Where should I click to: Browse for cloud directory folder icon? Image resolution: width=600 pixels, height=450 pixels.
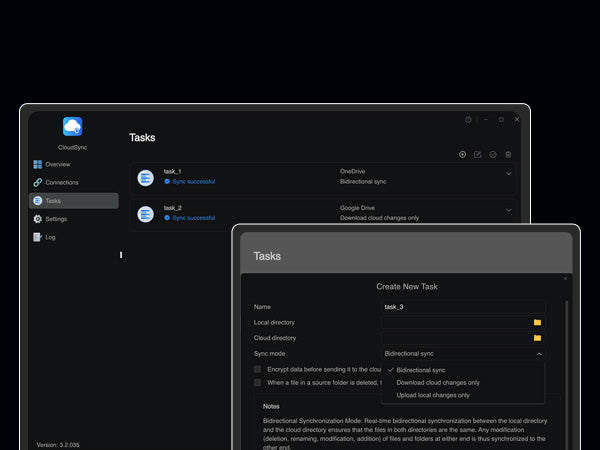click(537, 338)
